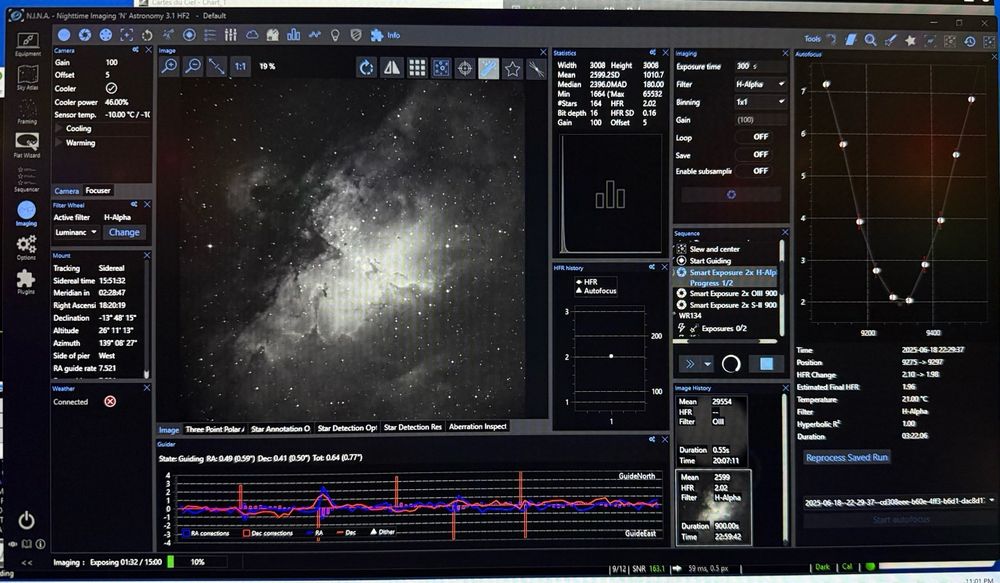The height and width of the screenshot is (583, 1000).
Task: Open Camera panel settings gears icon
Action: click(x=136, y=50)
